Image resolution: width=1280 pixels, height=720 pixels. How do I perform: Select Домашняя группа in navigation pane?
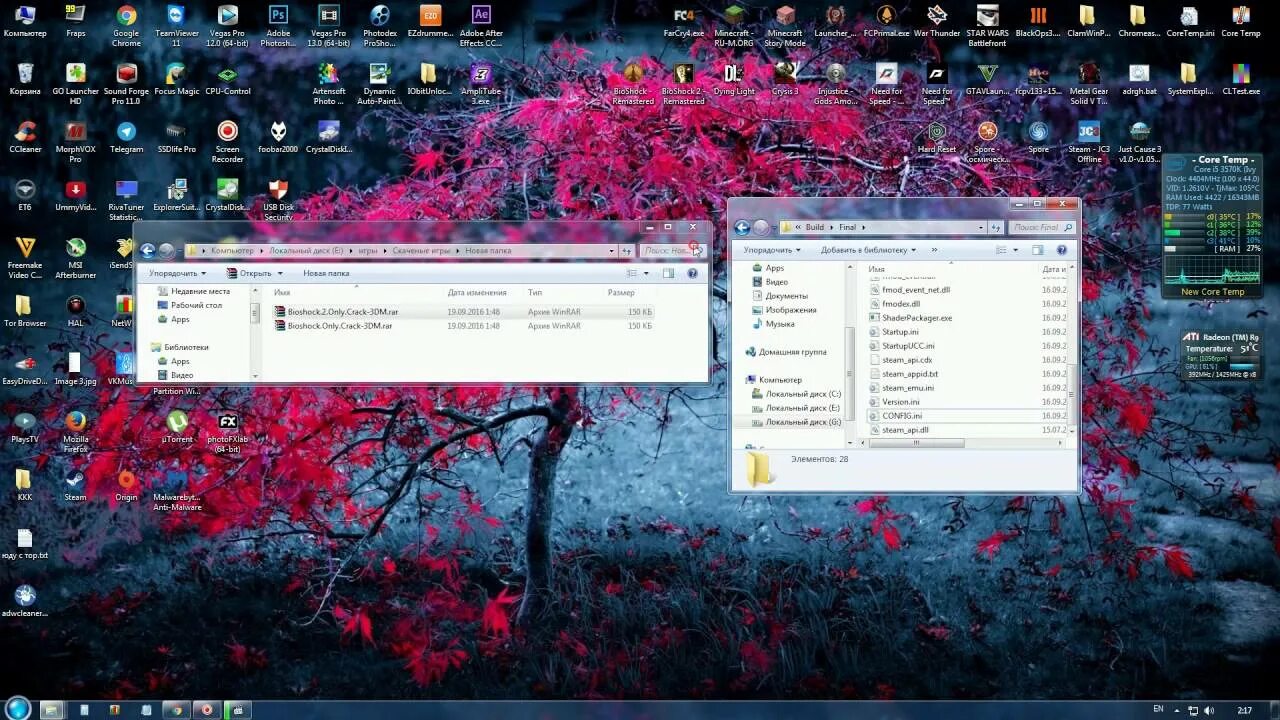tap(786, 352)
